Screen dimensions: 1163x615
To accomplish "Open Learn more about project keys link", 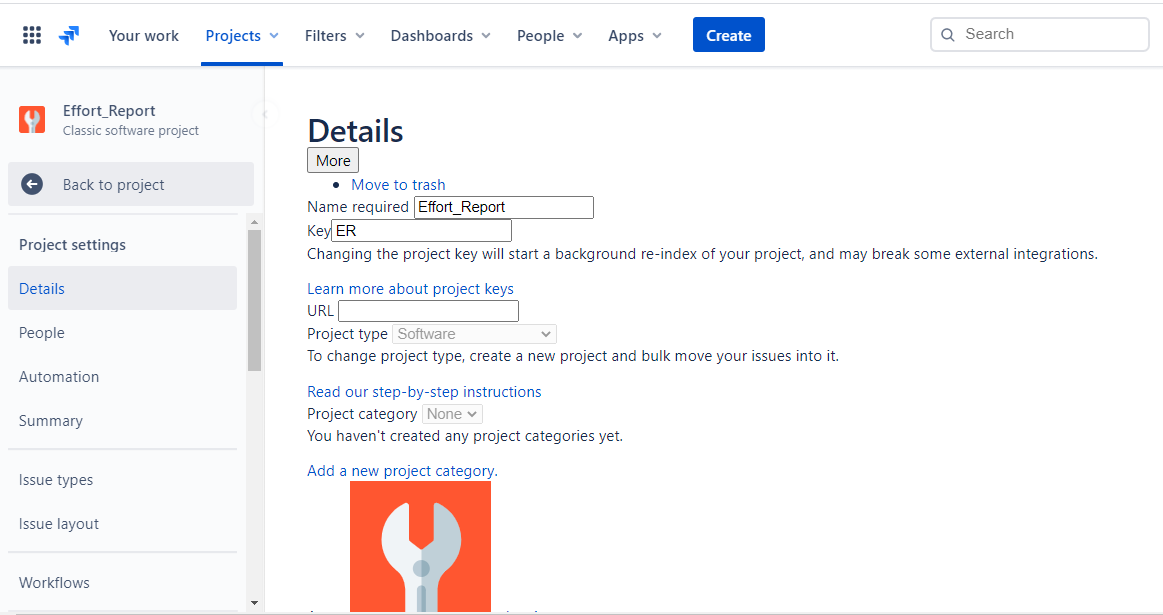I will [410, 289].
